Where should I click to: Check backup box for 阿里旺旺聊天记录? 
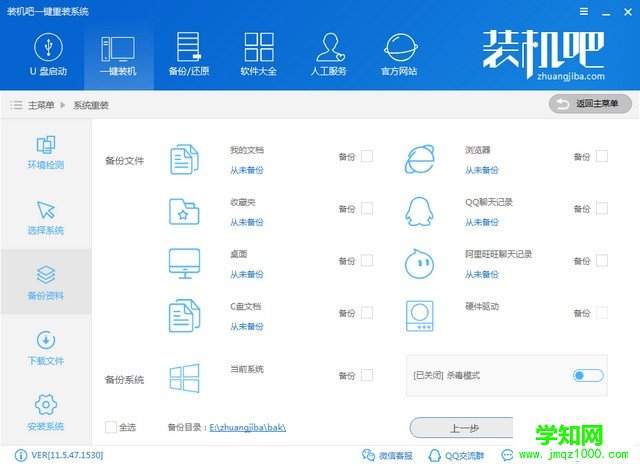(602, 261)
